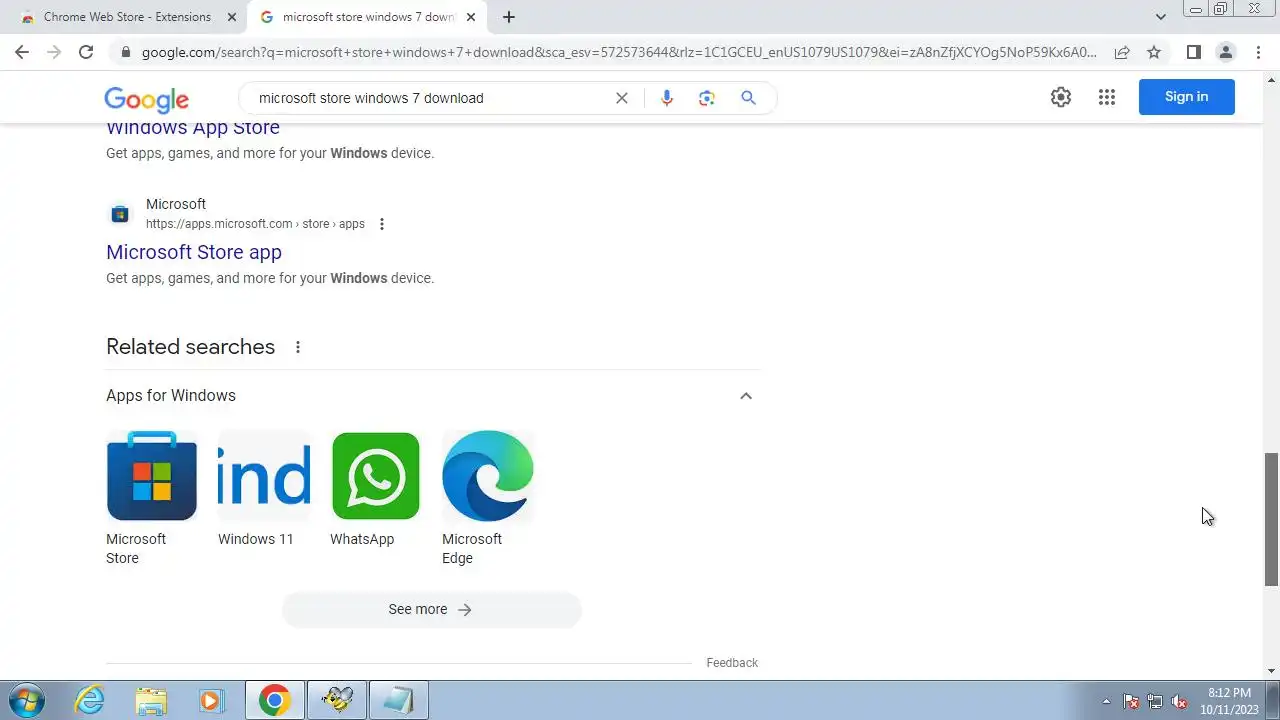
Task: Switch to Chrome Web Store - Extensions tab
Action: pyautogui.click(x=126, y=17)
